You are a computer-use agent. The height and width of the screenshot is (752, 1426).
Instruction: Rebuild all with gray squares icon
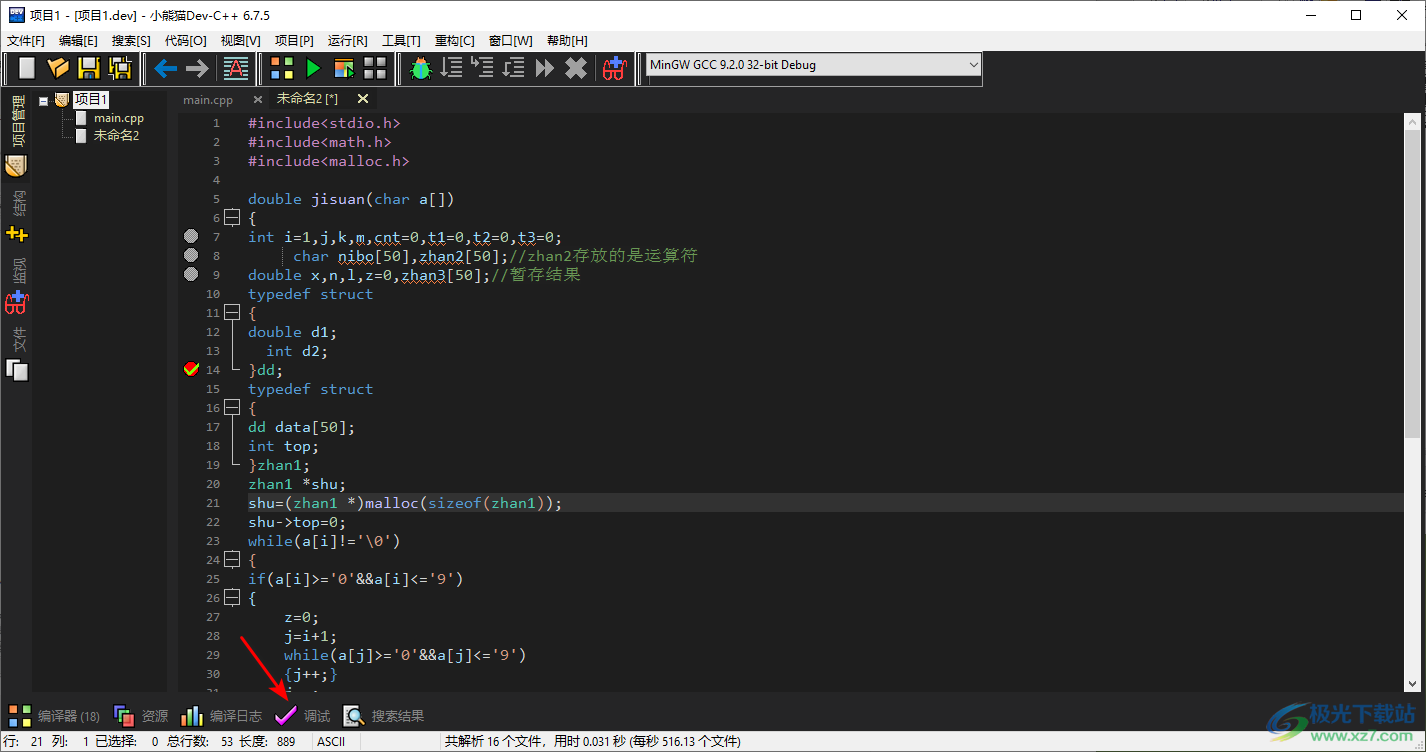(375, 68)
